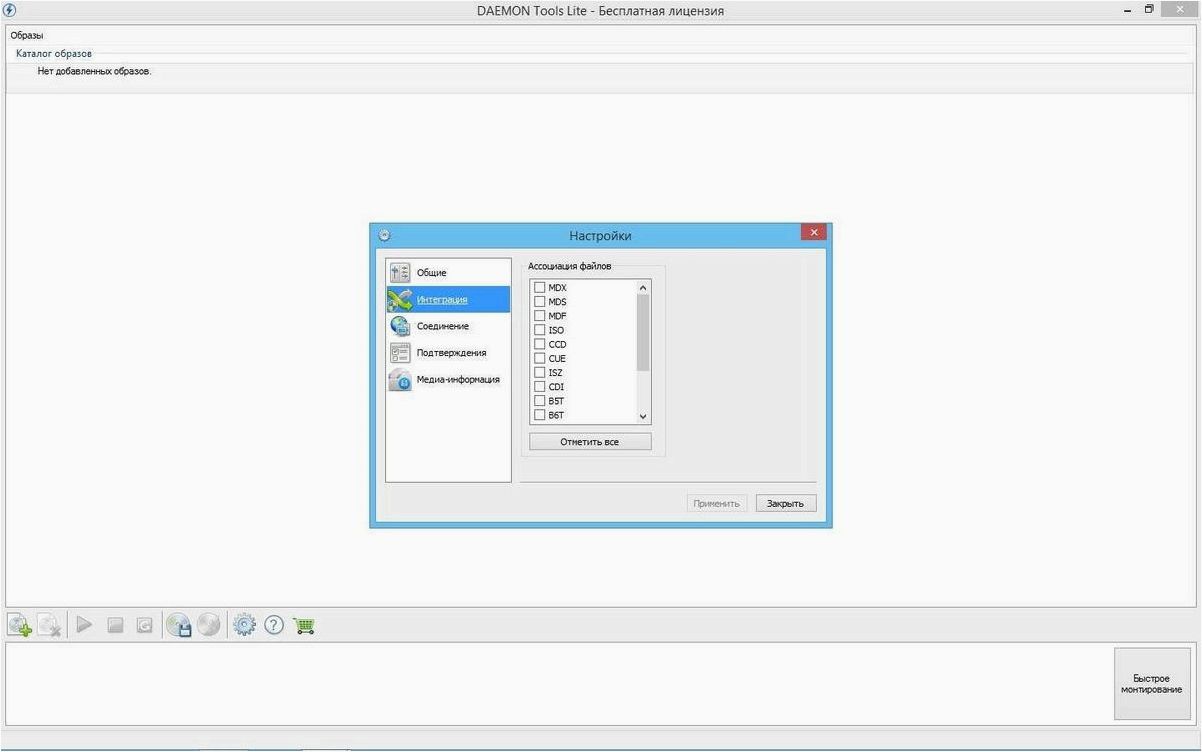The image size is (1202, 752).
Task: Enable the MDF file association checkbox
Action: [x=540, y=316]
